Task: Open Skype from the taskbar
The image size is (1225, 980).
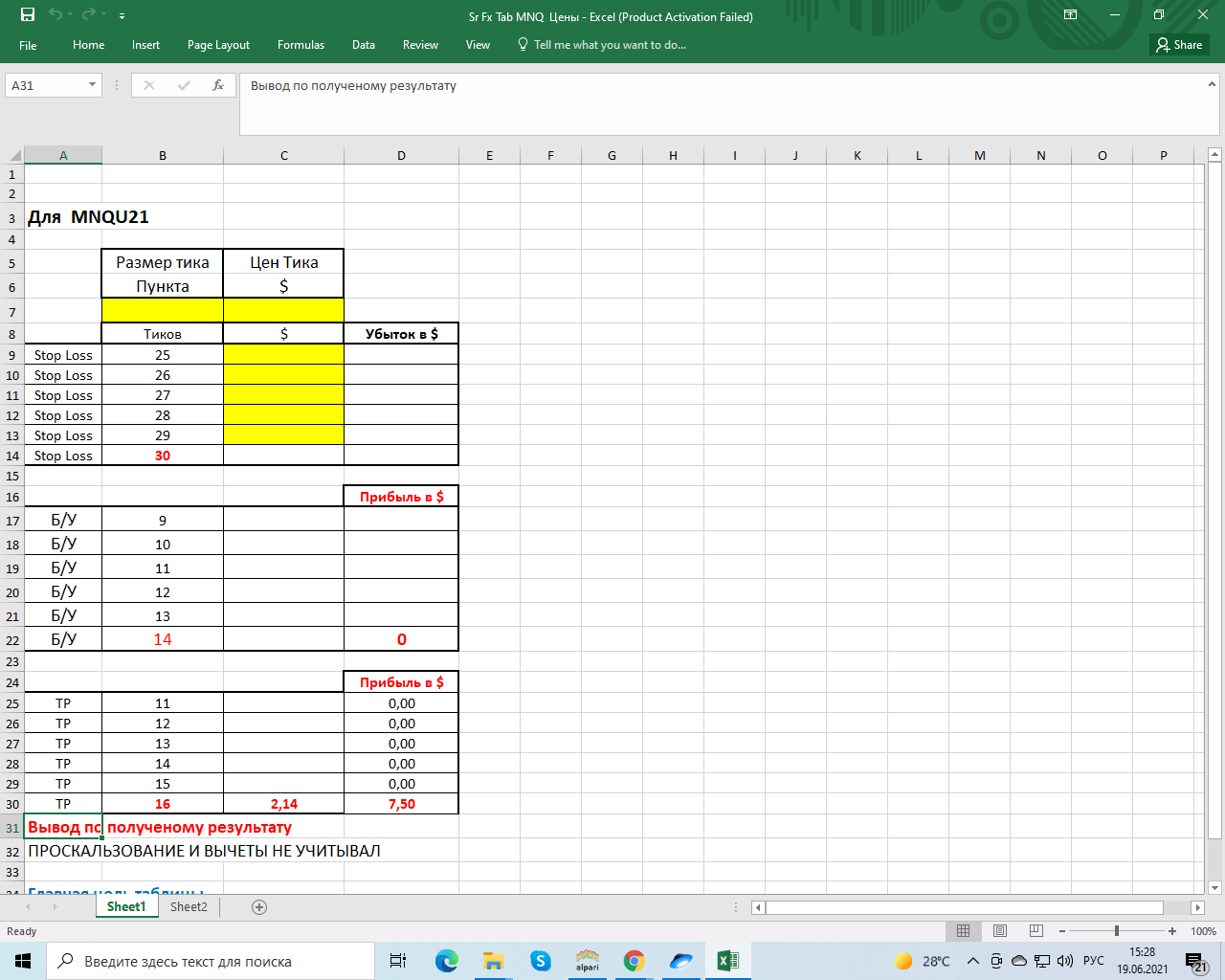Action: [541, 961]
